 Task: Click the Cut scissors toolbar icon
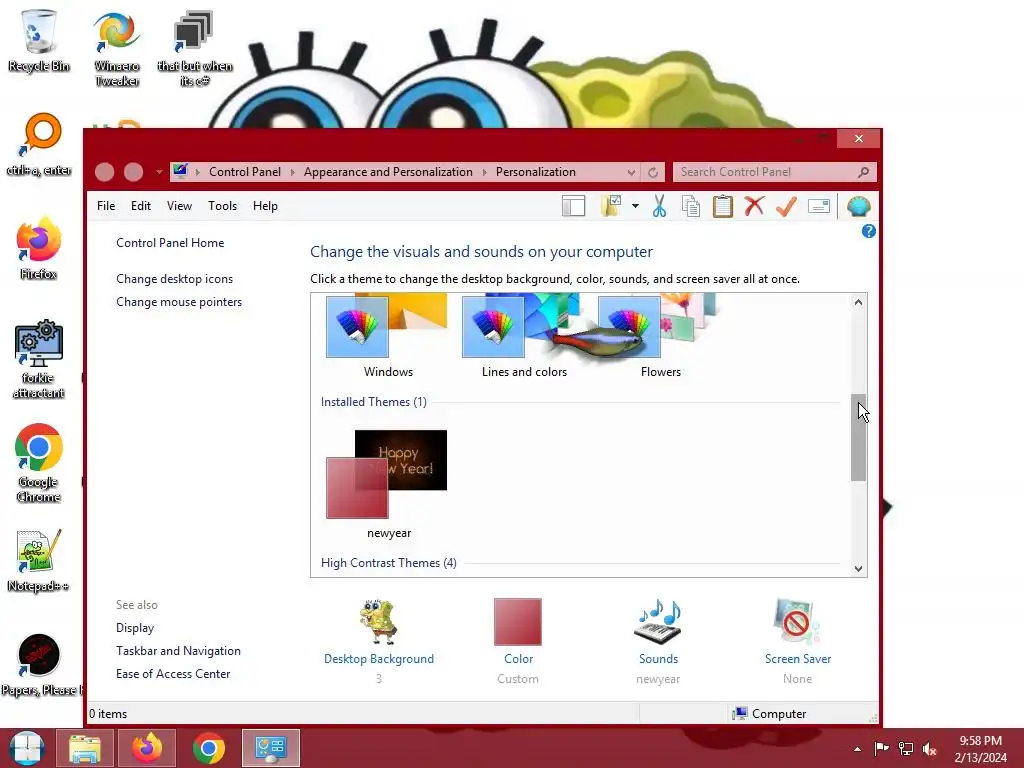(660, 206)
